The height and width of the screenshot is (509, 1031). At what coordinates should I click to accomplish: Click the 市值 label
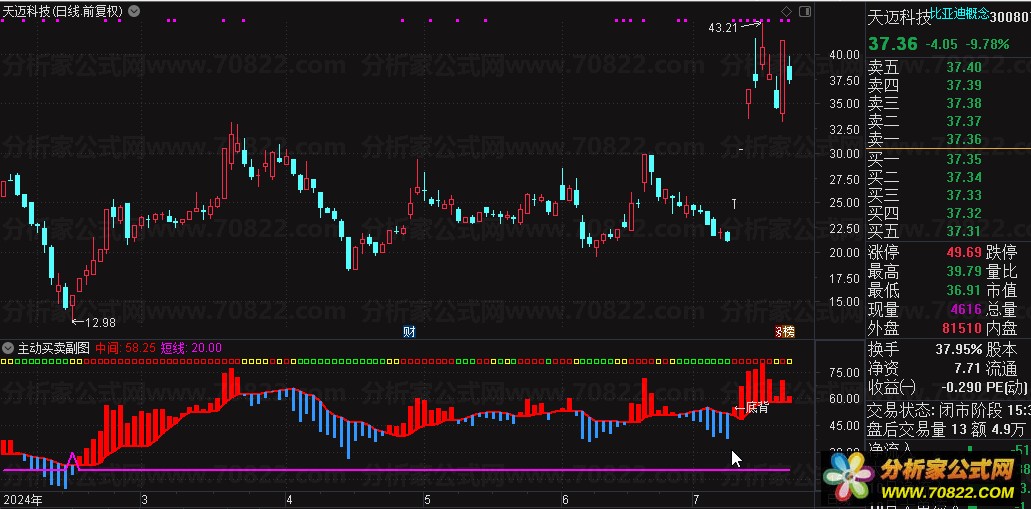1002,290
